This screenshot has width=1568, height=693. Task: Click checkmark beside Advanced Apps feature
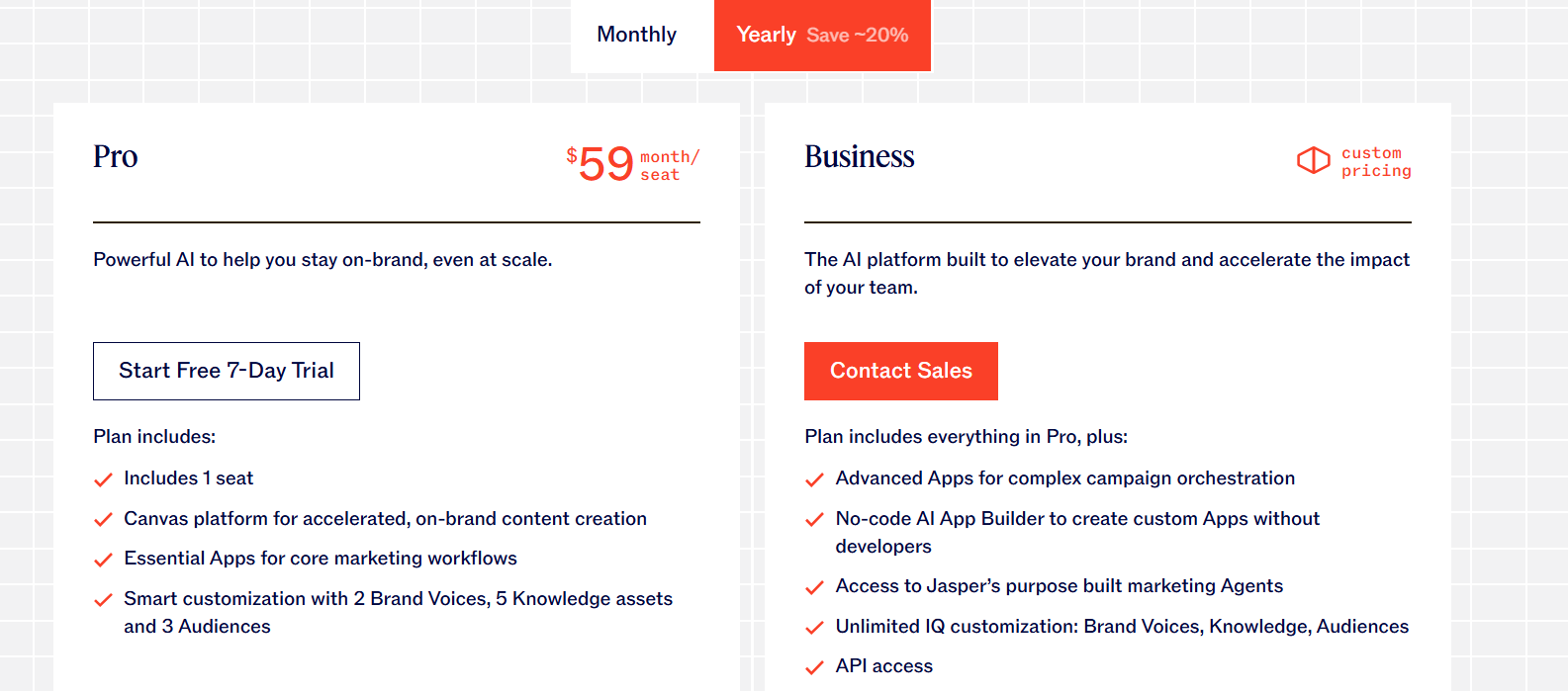pos(814,480)
